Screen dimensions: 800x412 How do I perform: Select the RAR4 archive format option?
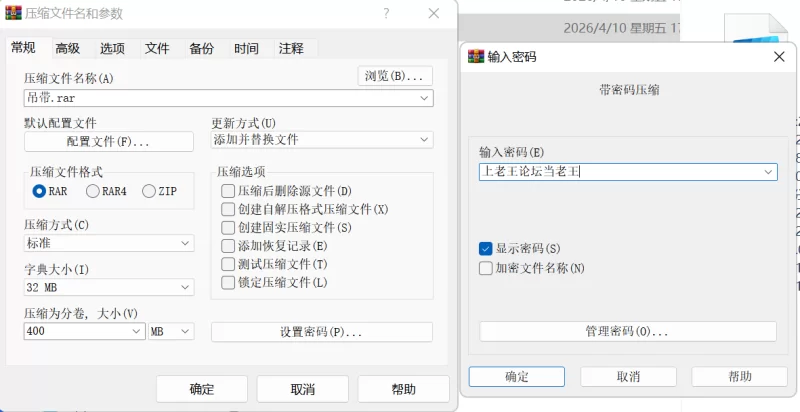tap(94, 191)
